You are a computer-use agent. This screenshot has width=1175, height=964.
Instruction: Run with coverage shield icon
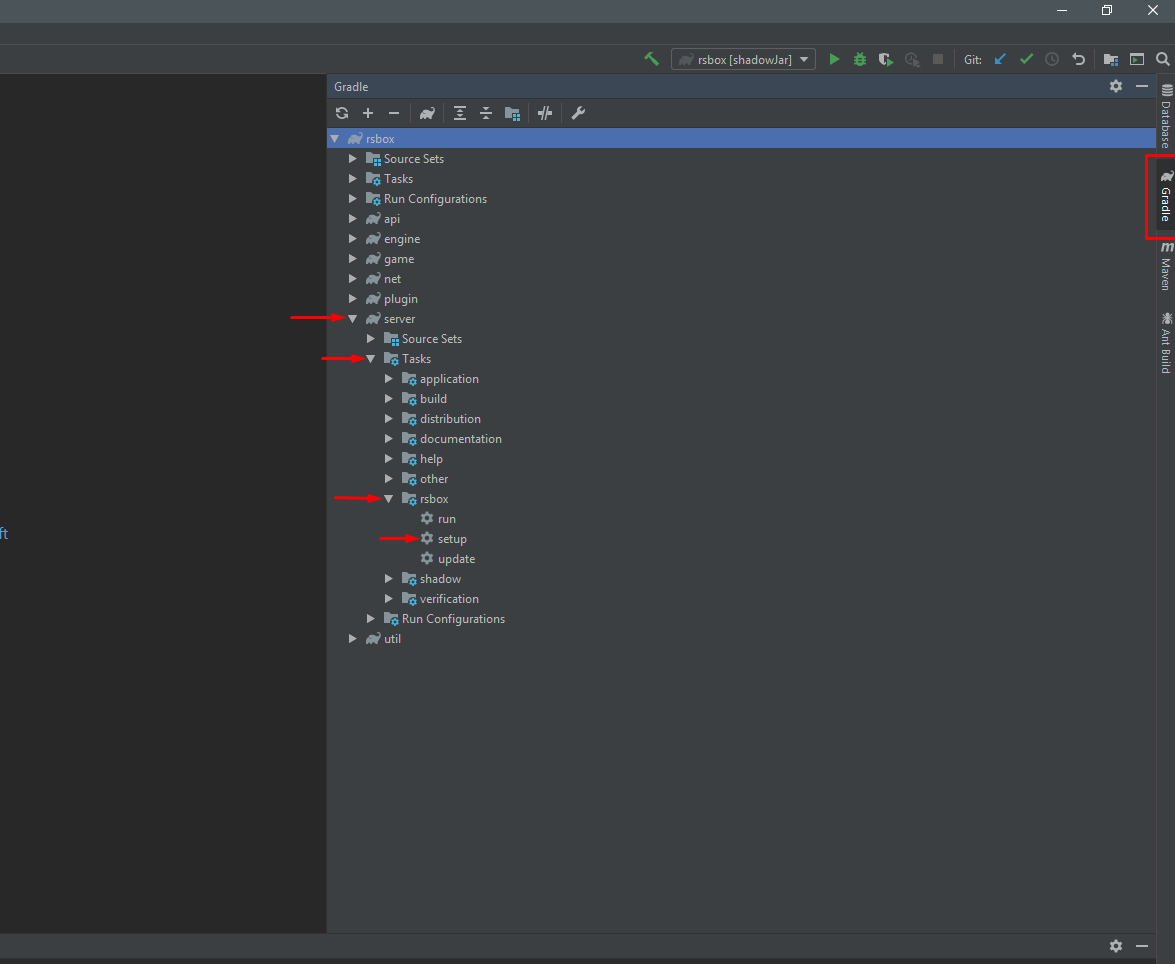tap(886, 59)
